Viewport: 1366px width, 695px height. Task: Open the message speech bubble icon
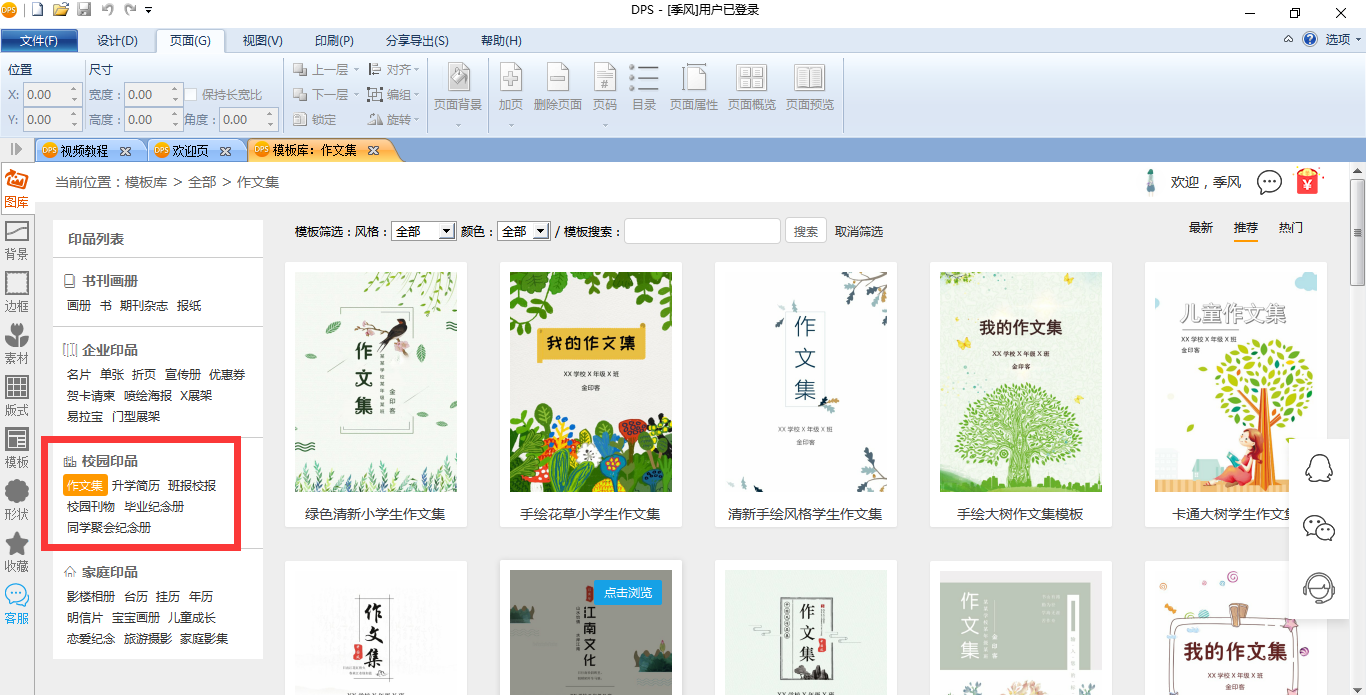pos(1269,182)
